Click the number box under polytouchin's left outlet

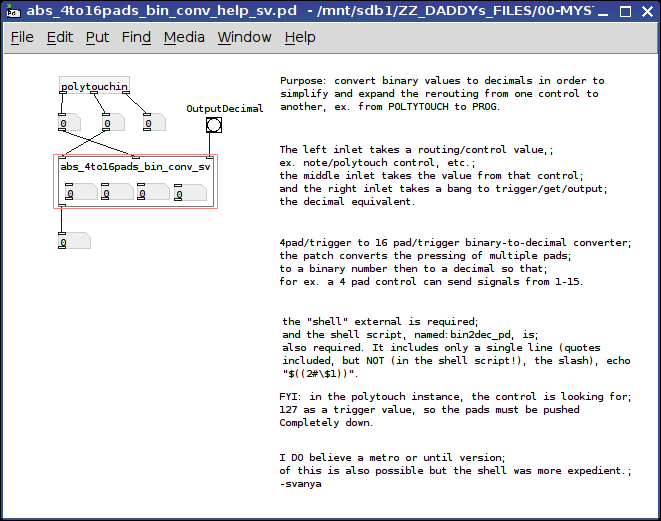coord(70,122)
